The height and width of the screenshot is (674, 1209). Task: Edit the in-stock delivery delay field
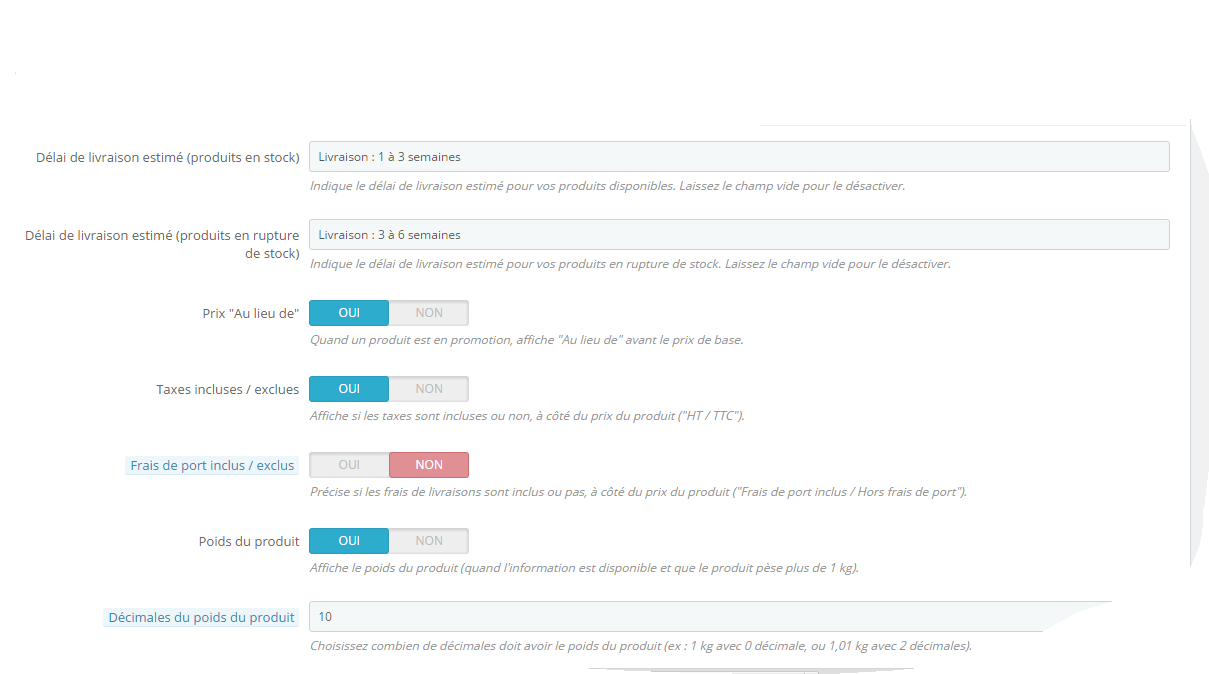[739, 157]
